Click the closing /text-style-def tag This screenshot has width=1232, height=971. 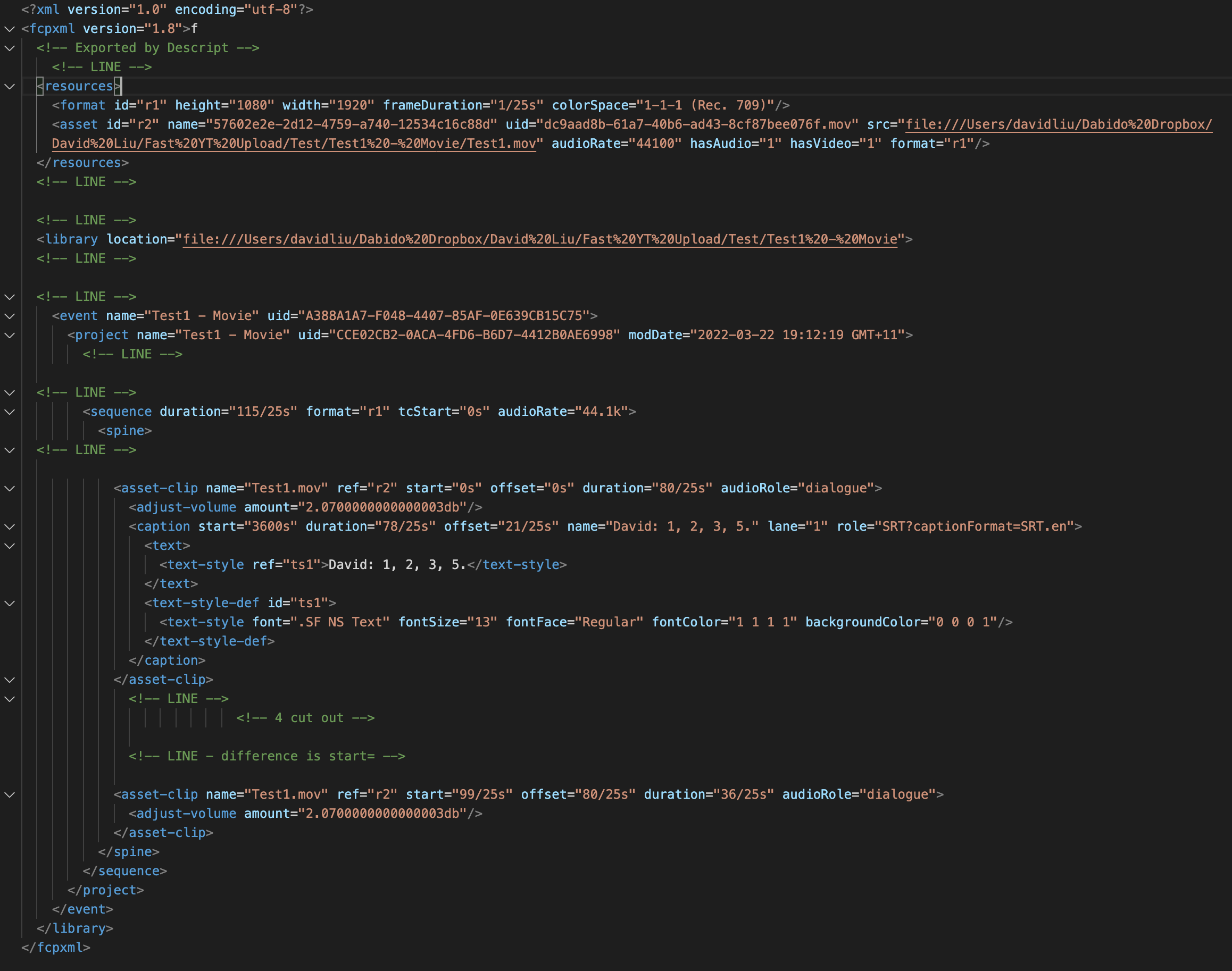coord(209,641)
